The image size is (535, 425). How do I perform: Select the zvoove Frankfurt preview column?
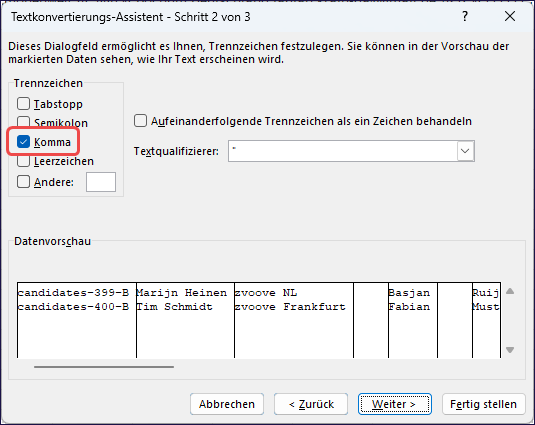pyautogui.click(x=294, y=320)
